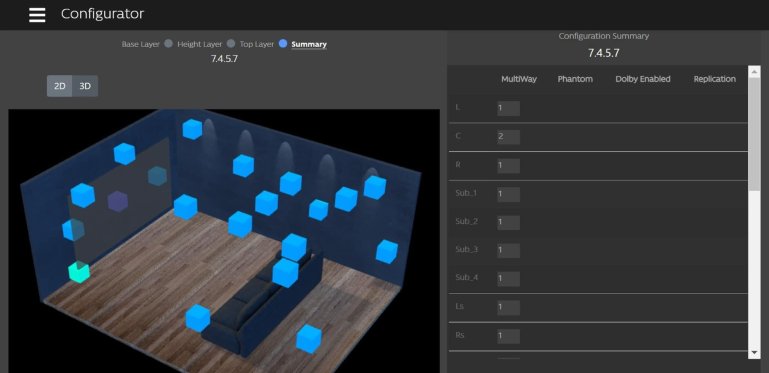
Task: Switch to 3D view
Action: coord(85,86)
